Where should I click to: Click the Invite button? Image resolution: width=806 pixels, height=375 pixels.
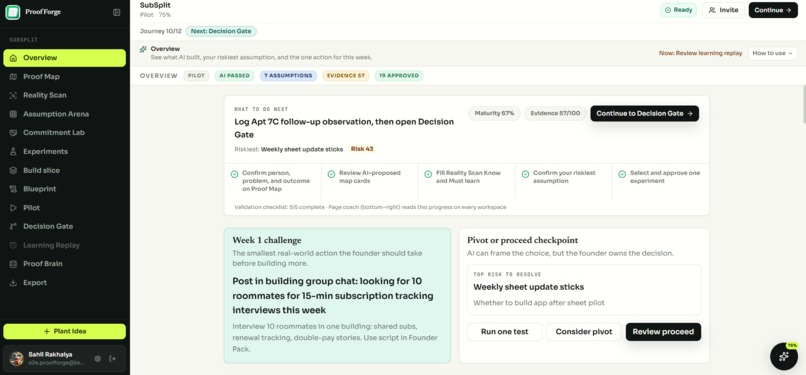[x=723, y=10]
